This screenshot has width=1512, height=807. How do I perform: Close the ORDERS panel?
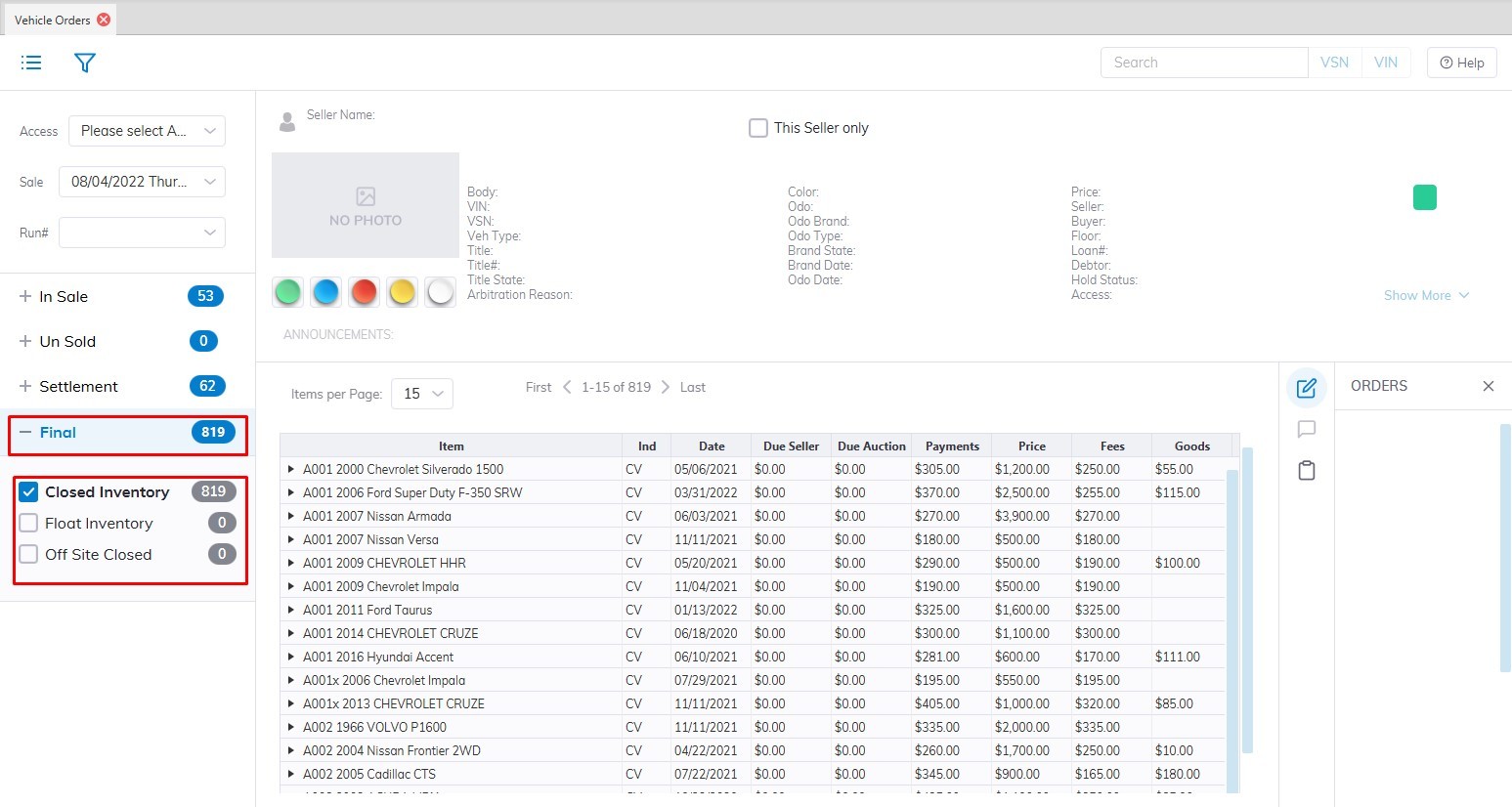(1488, 386)
